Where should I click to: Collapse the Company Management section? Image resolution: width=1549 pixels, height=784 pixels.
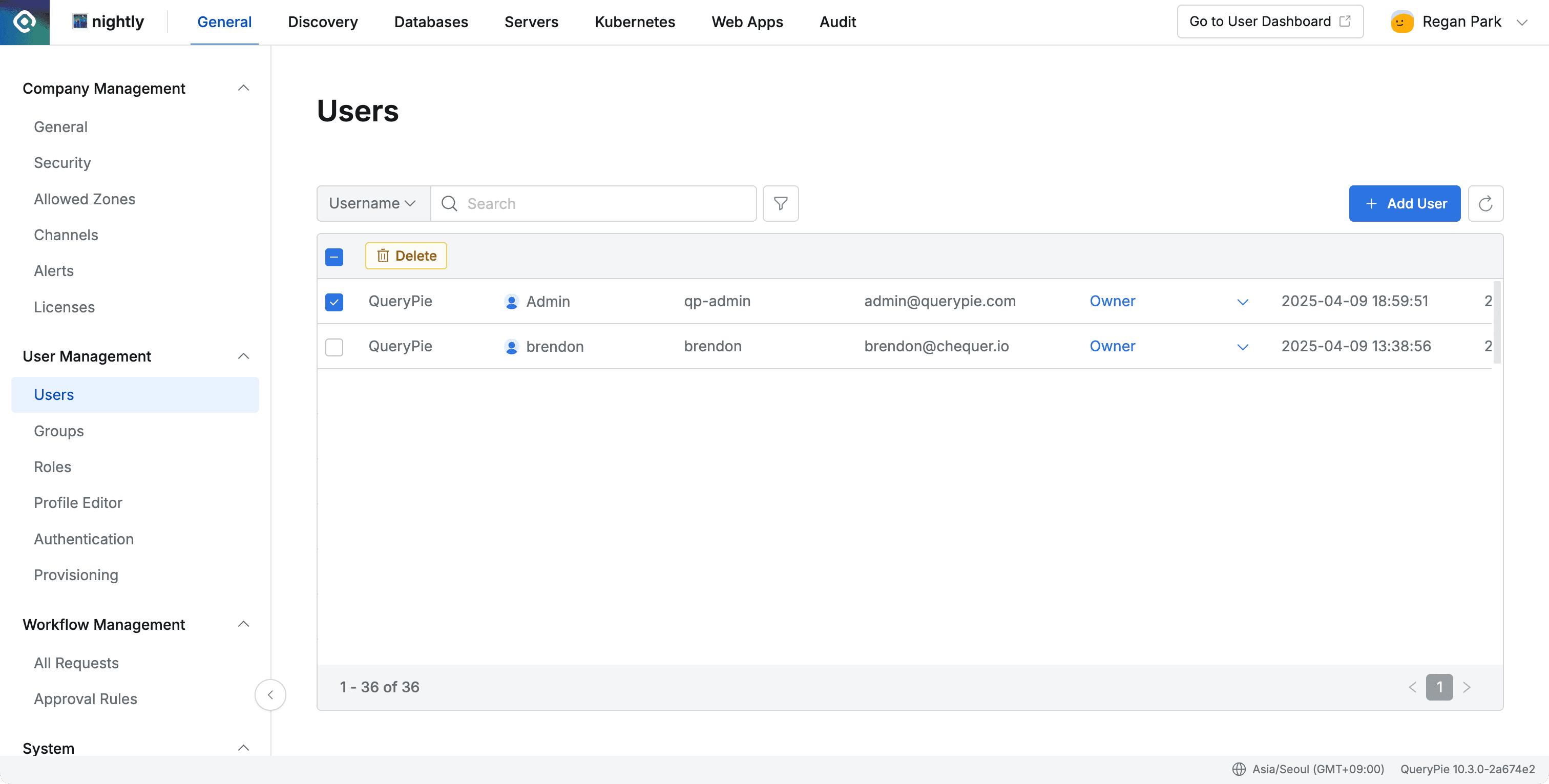[x=243, y=89]
